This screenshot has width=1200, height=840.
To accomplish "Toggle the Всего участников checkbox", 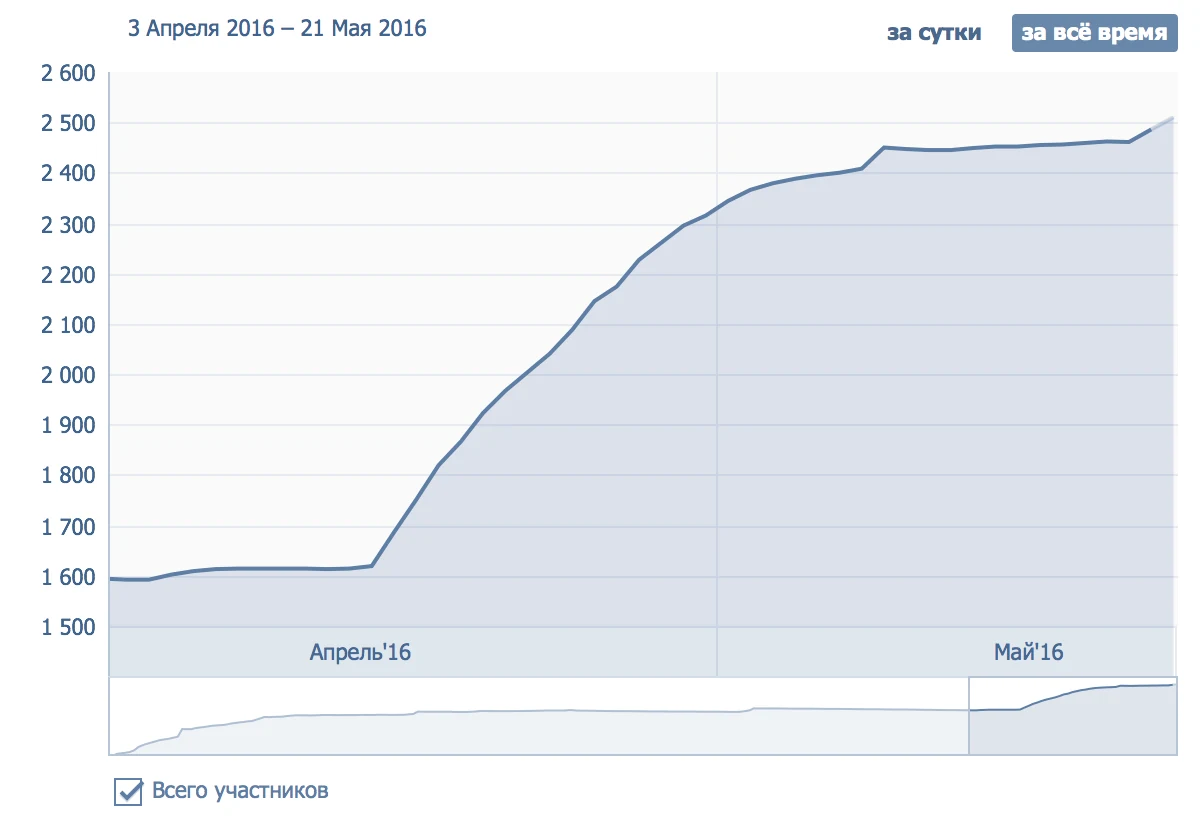I will (129, 791).
